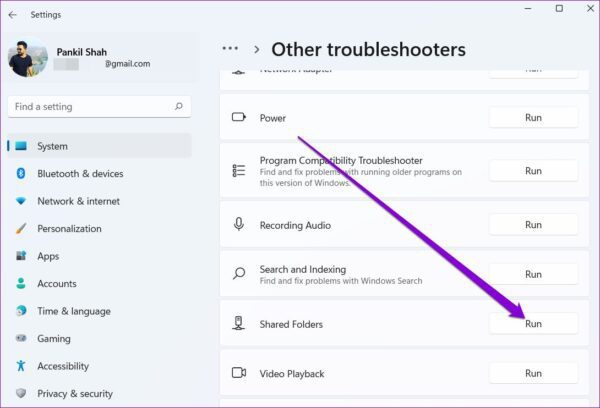
Task: Click the Video Playback camera icon
Action: click(x=239, y=372)
